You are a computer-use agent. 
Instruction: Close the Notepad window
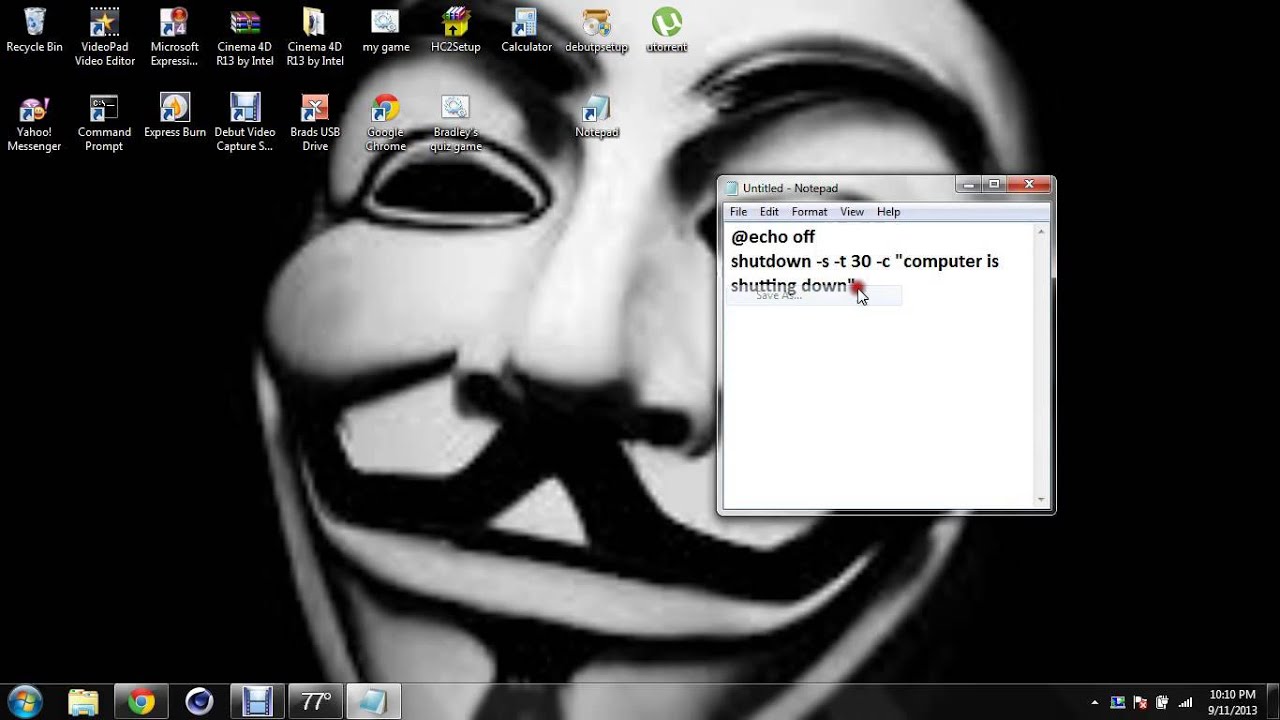point(1029,185)
